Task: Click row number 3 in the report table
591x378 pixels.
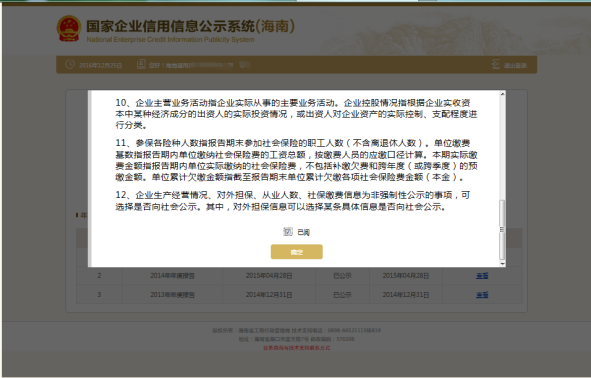Action: tap(99, 294)
